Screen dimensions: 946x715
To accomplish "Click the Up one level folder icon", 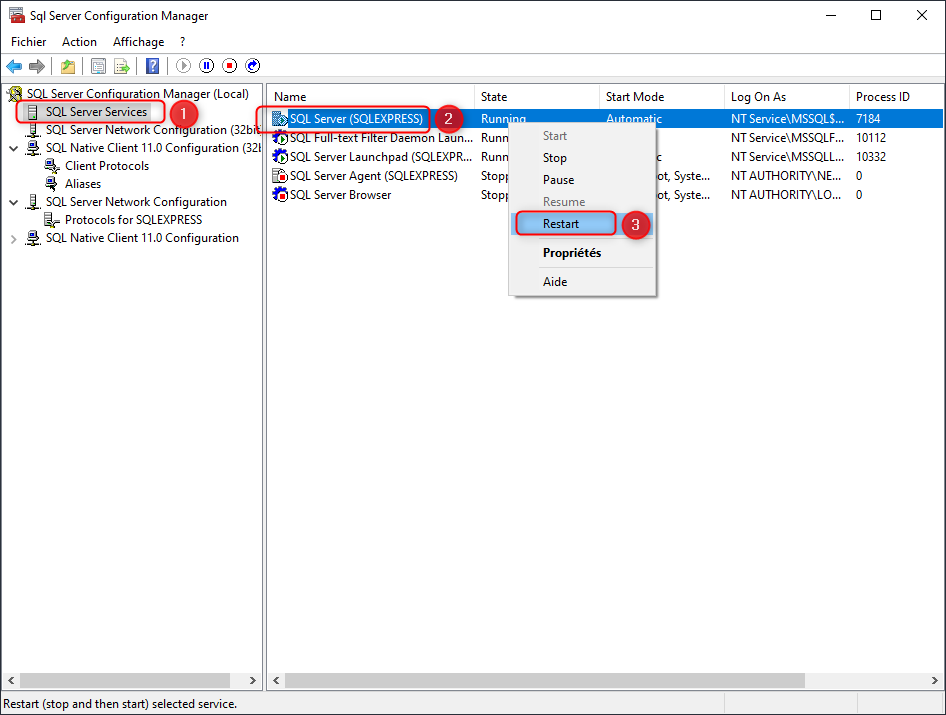I will tap(67, 66).
